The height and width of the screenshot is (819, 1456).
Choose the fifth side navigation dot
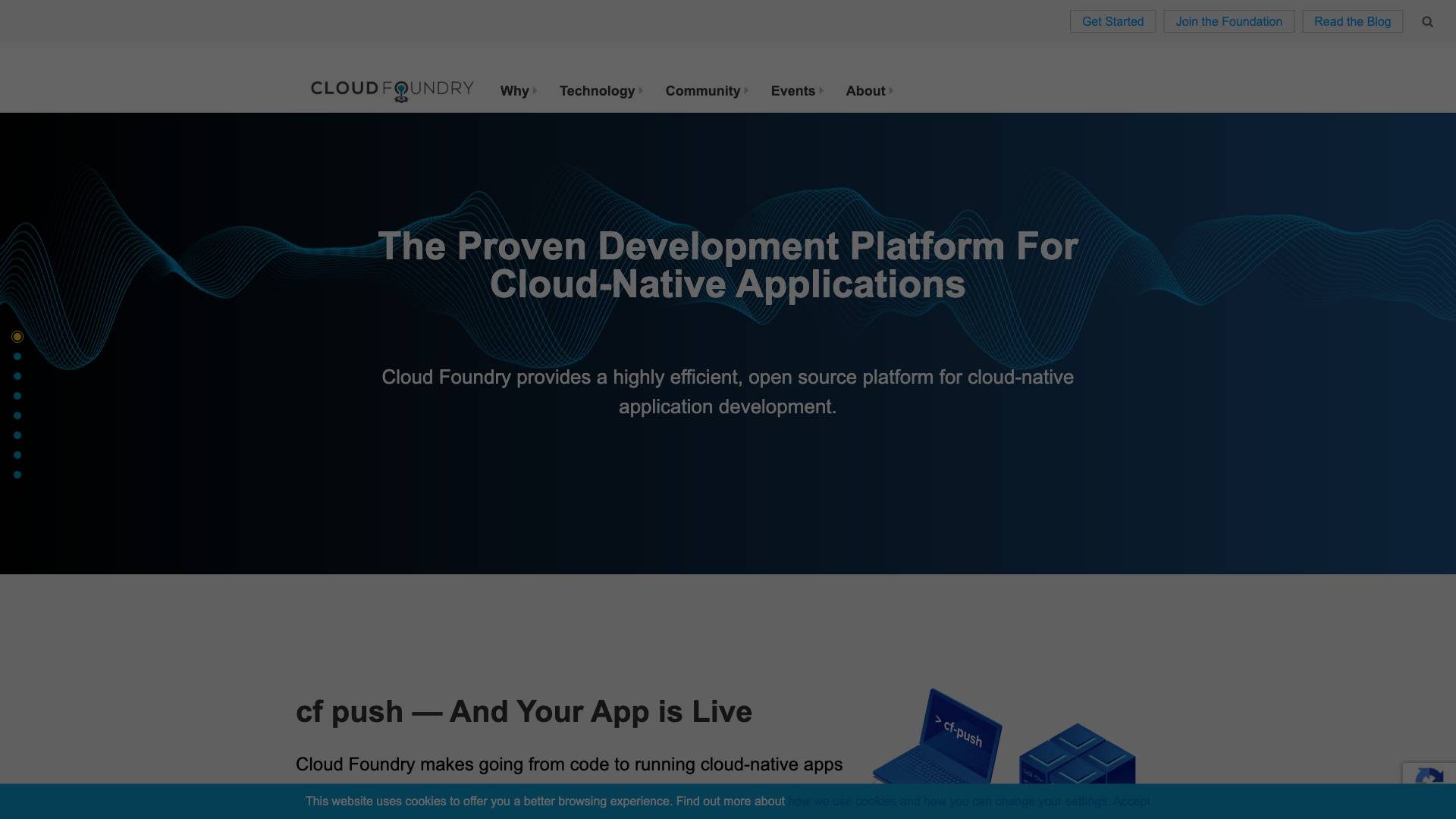pos(17,416)
